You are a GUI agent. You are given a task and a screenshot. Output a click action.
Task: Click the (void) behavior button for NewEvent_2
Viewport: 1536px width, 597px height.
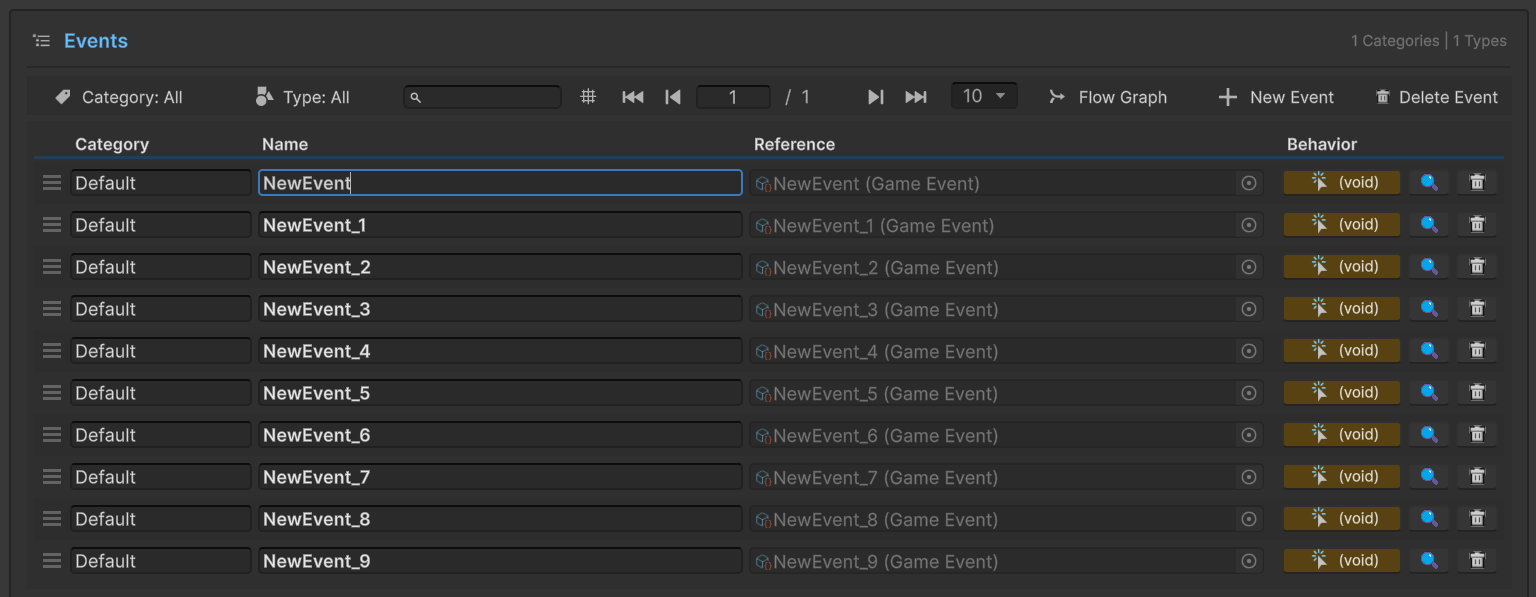point(1341,267)
